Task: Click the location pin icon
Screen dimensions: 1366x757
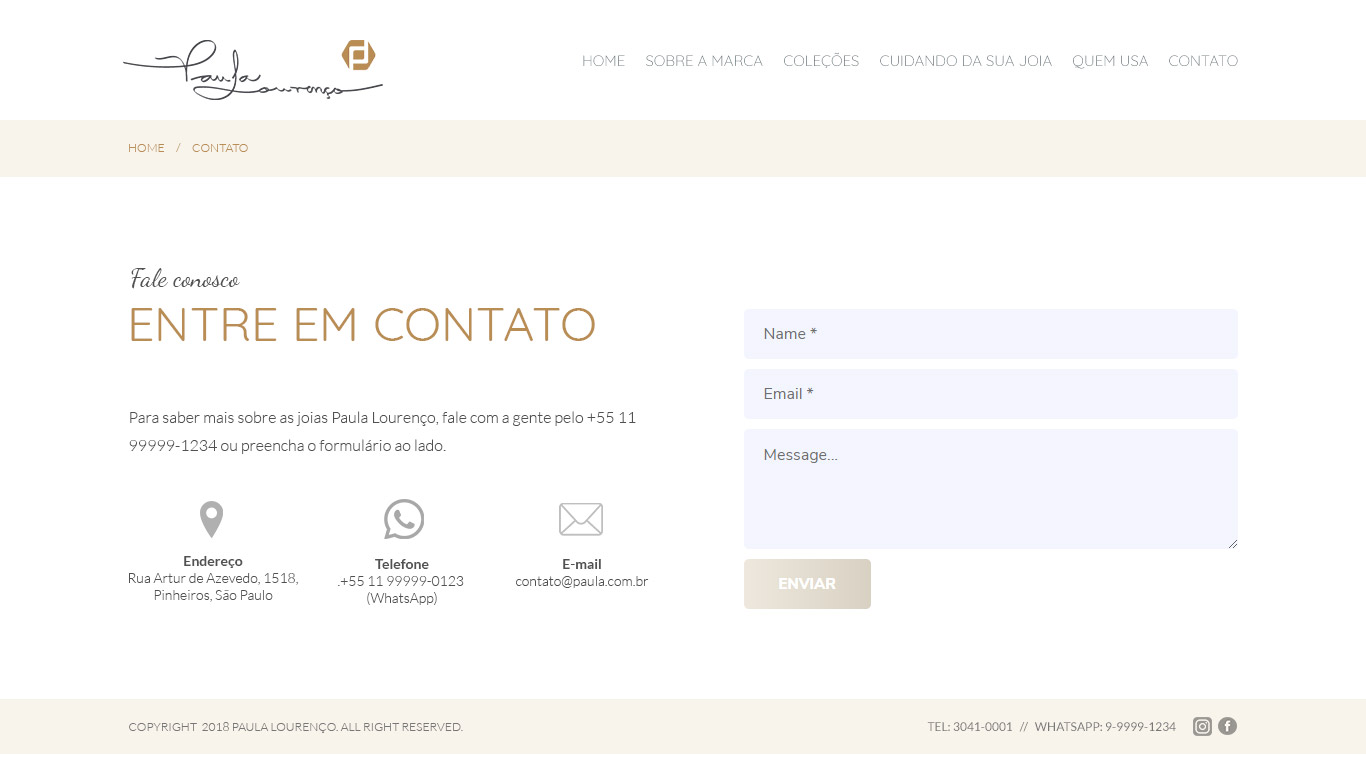Action: coord(211,520)
